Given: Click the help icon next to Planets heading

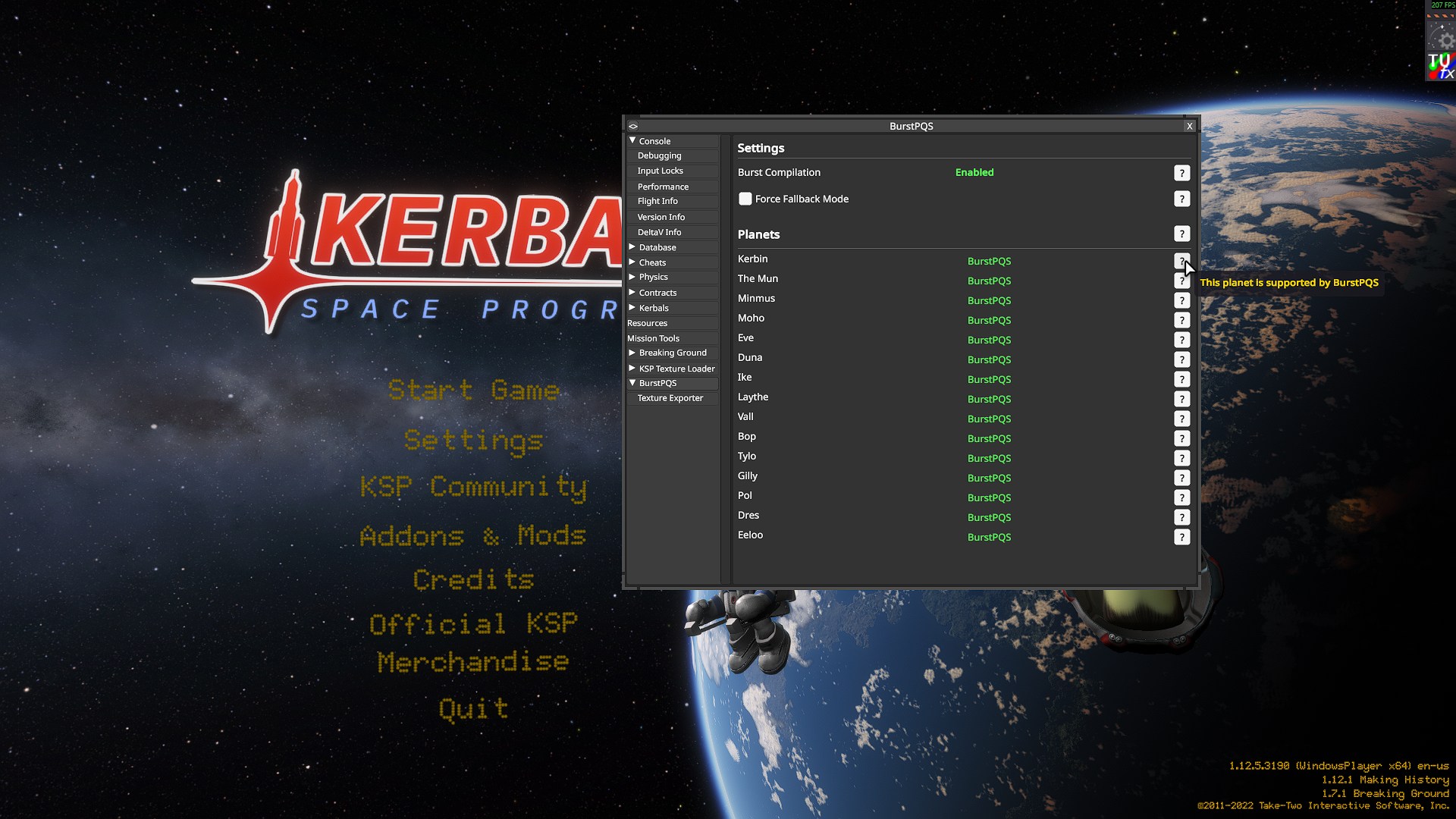Looking at the screenshot, I should coord(1181,234).
